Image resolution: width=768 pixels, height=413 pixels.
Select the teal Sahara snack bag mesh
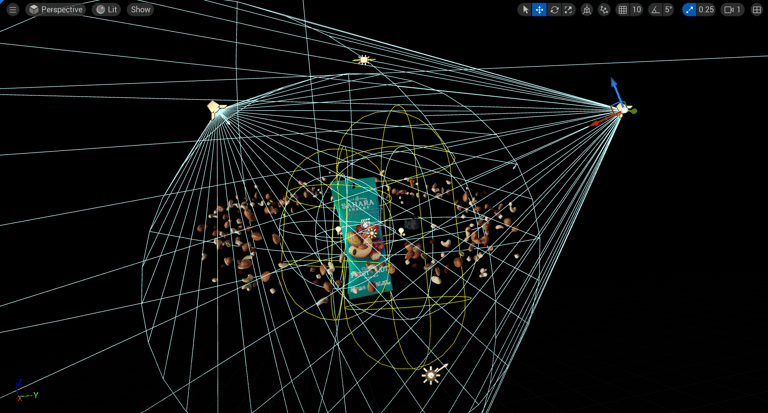(361, 238)
